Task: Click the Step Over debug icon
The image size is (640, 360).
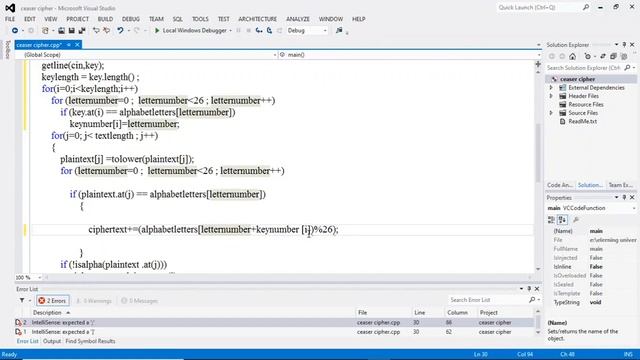Action: [x=269, y=31]
